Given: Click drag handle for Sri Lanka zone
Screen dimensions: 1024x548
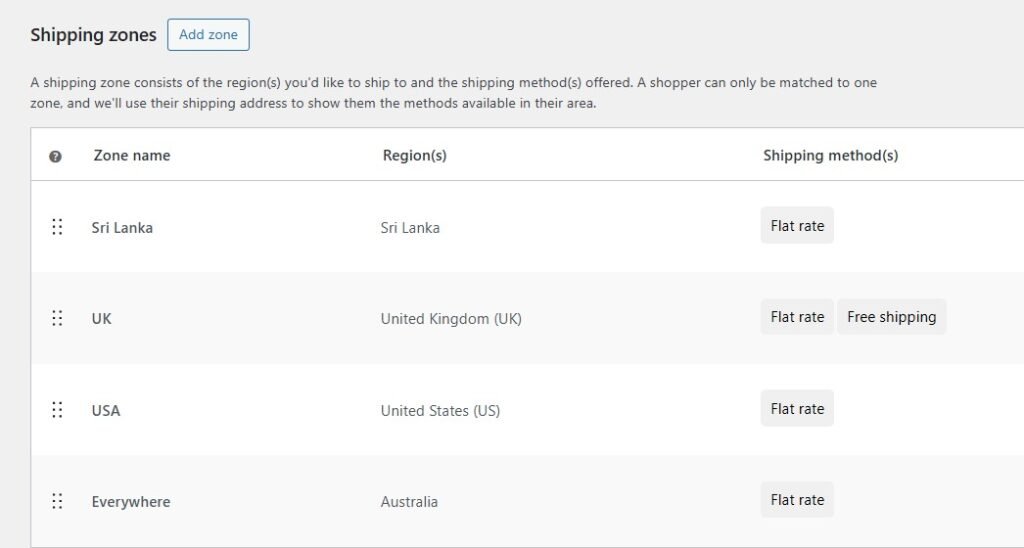Looking at the screenshot, I should point(57,227).
